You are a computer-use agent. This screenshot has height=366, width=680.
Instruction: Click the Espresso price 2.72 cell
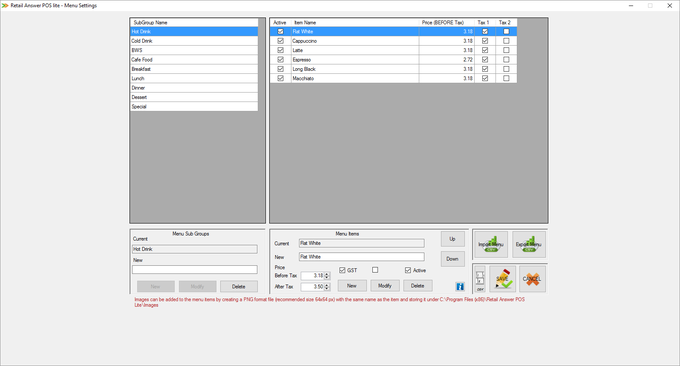point(447,60)
